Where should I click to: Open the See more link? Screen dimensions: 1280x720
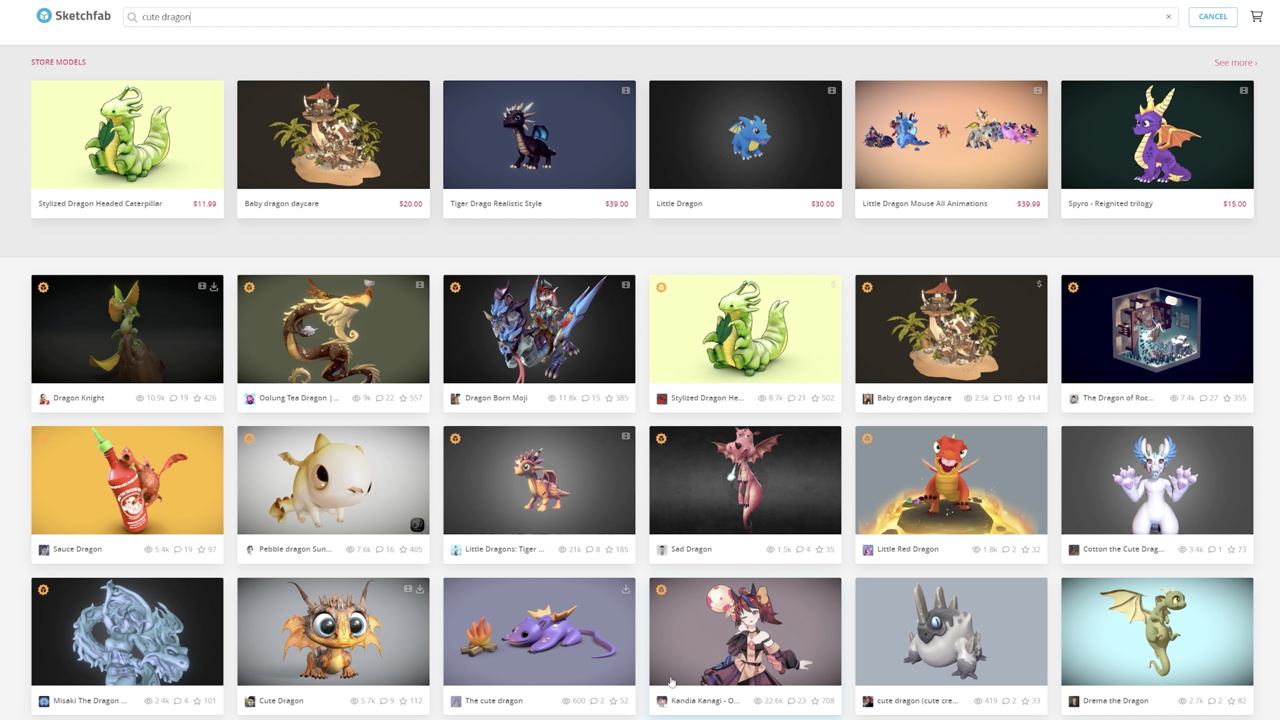[x=1235, y=63]
